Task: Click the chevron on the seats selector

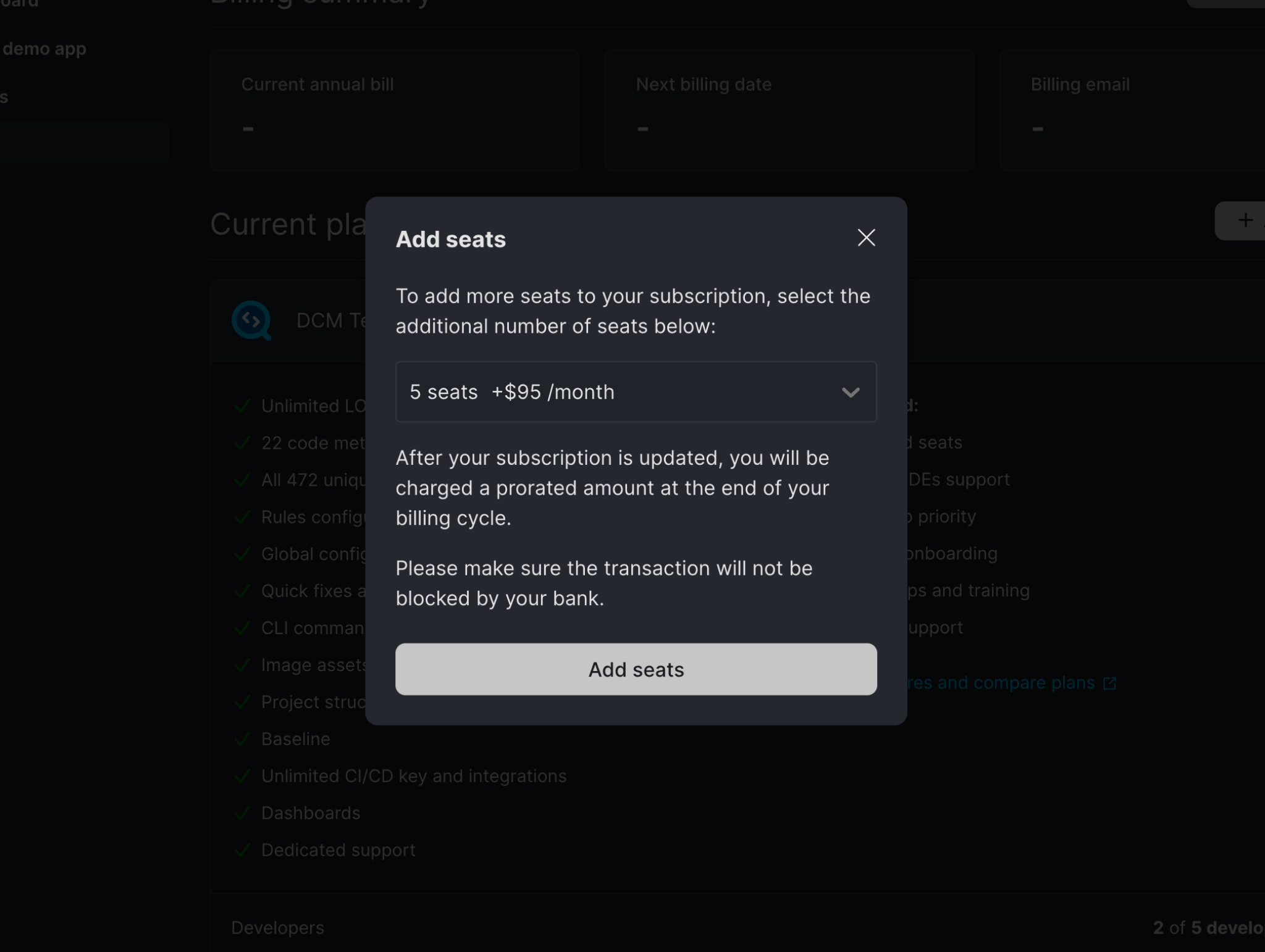Action: (x=852, y=392)
